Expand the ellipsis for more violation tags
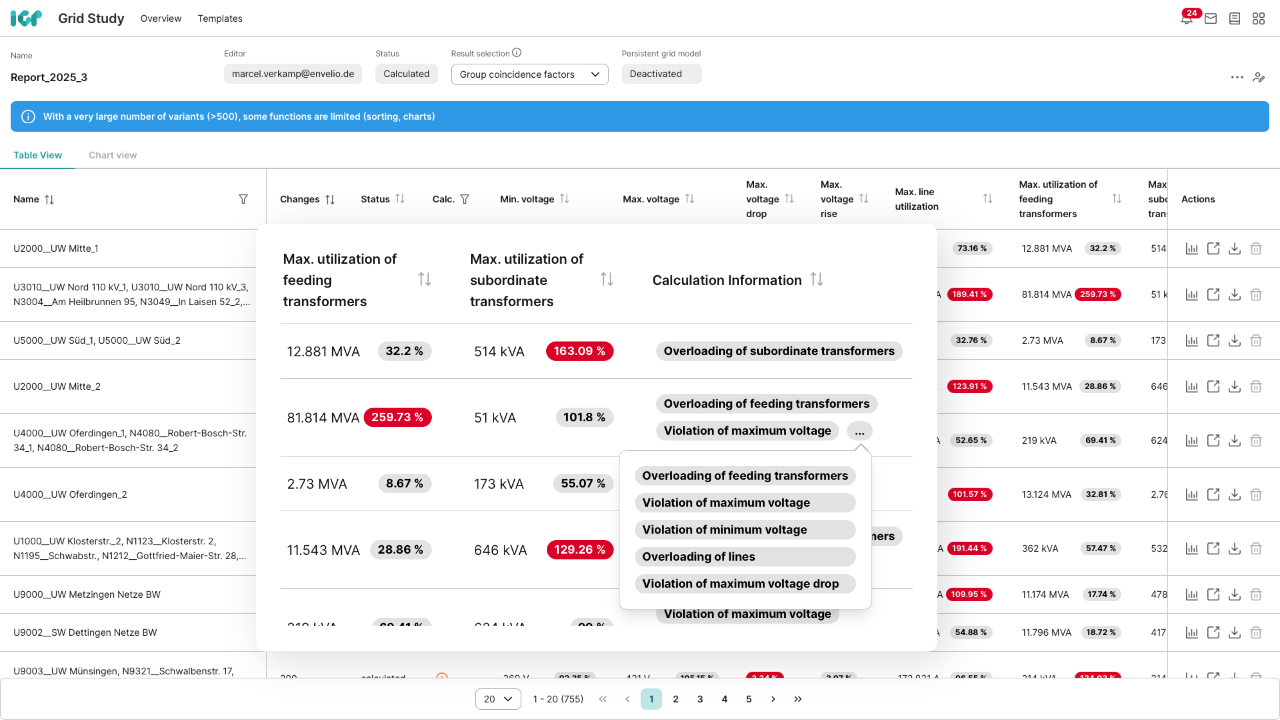1280x720 pixels. click(x=859, y=431)
